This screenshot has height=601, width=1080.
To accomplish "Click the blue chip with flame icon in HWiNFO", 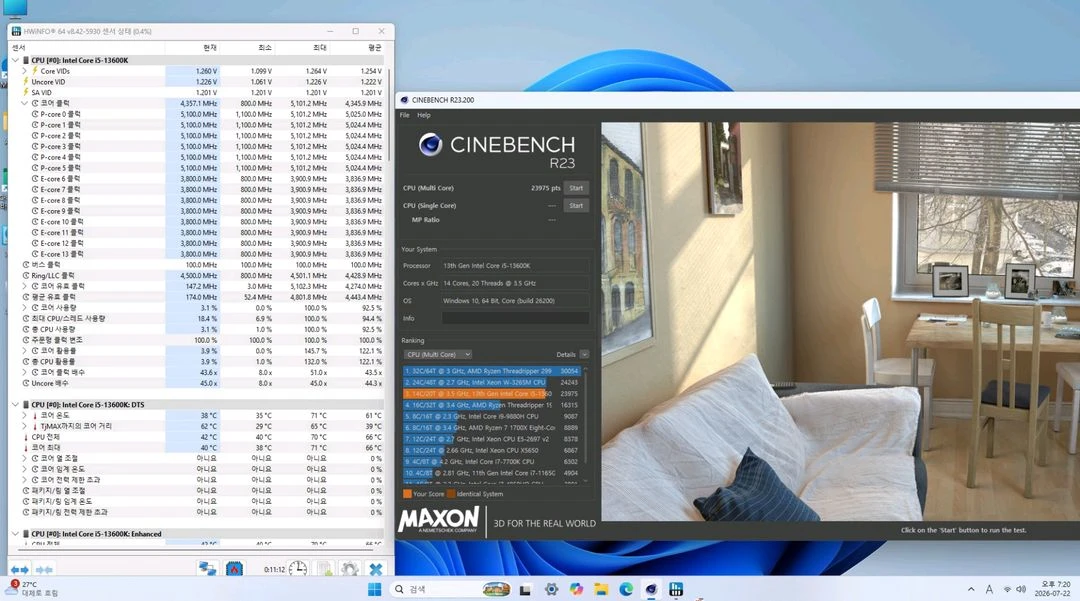I will (234, 569).
